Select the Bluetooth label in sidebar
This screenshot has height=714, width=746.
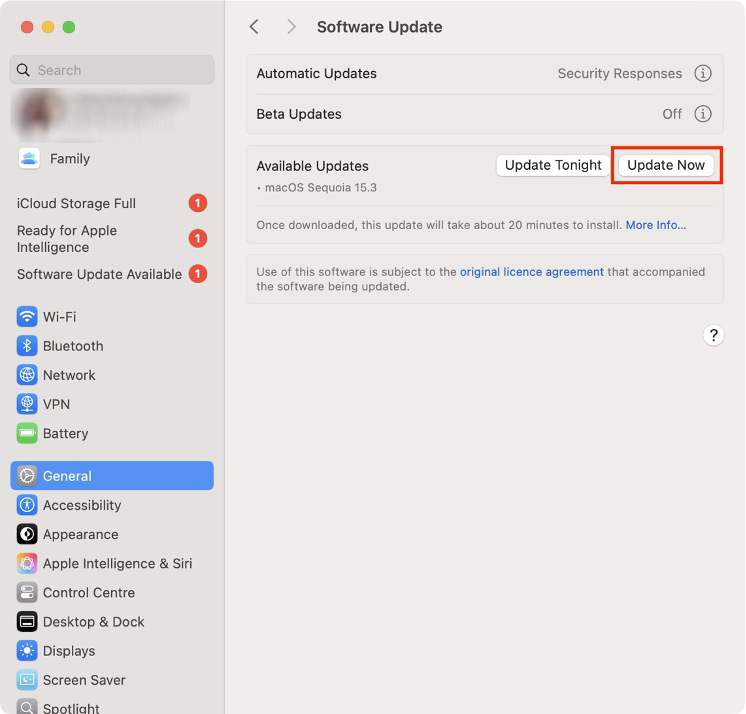73,346
